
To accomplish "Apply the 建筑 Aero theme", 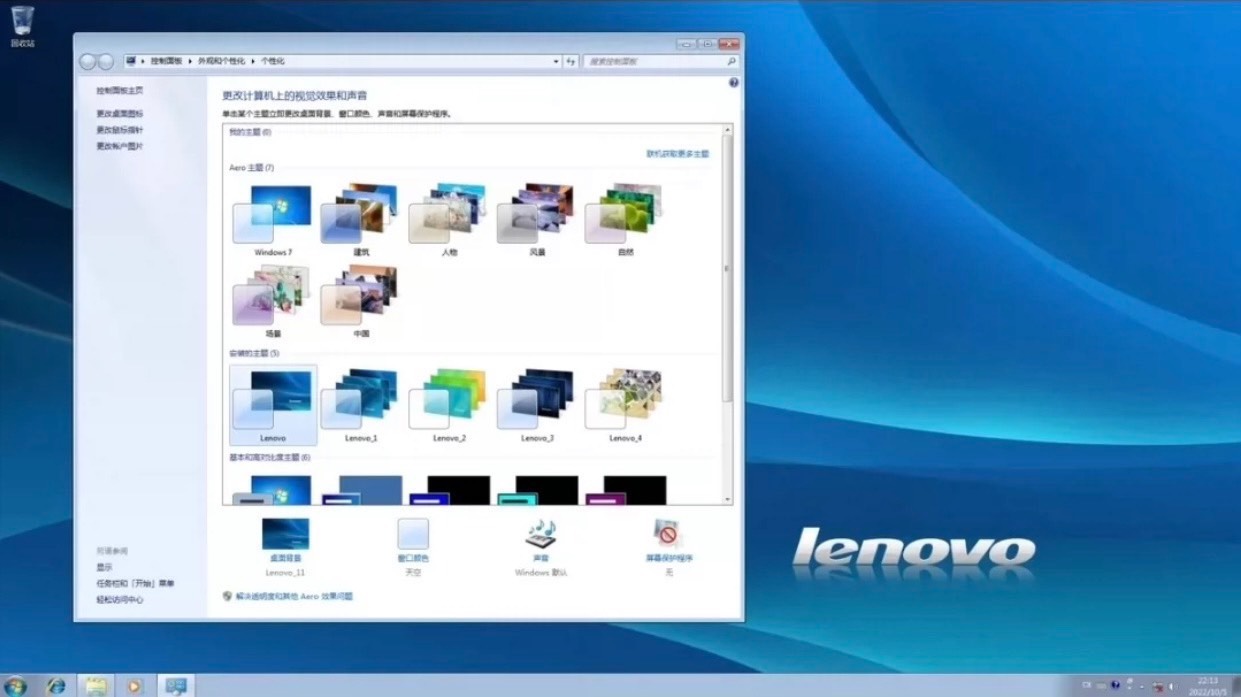I will [x=360, y=220].
